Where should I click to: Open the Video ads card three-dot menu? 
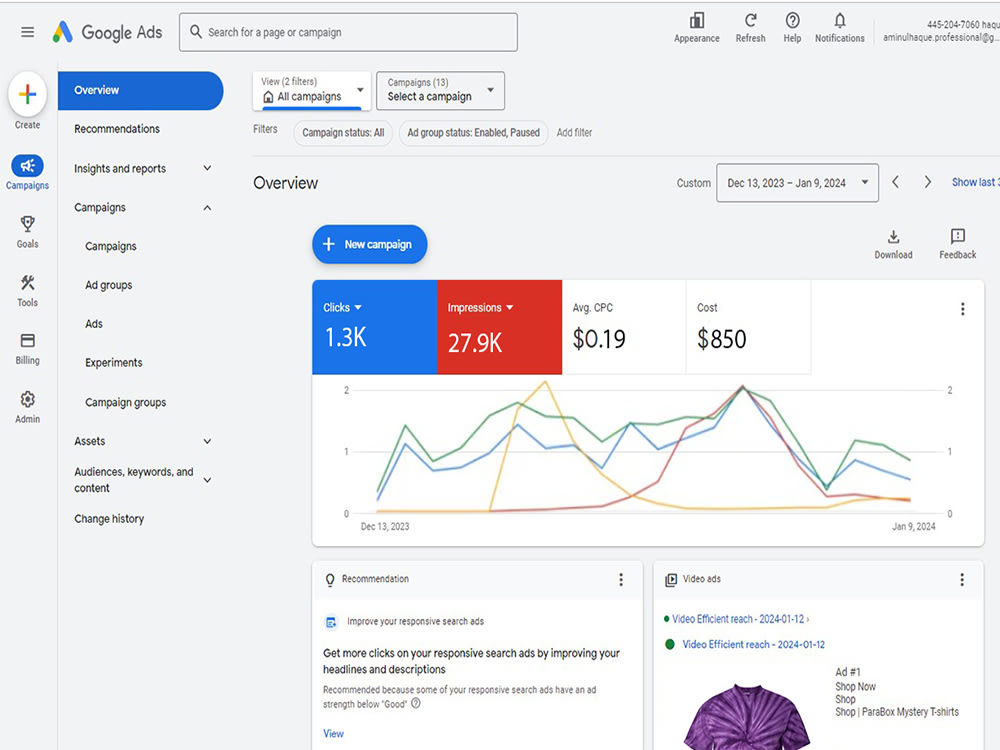tap(962, 579)
